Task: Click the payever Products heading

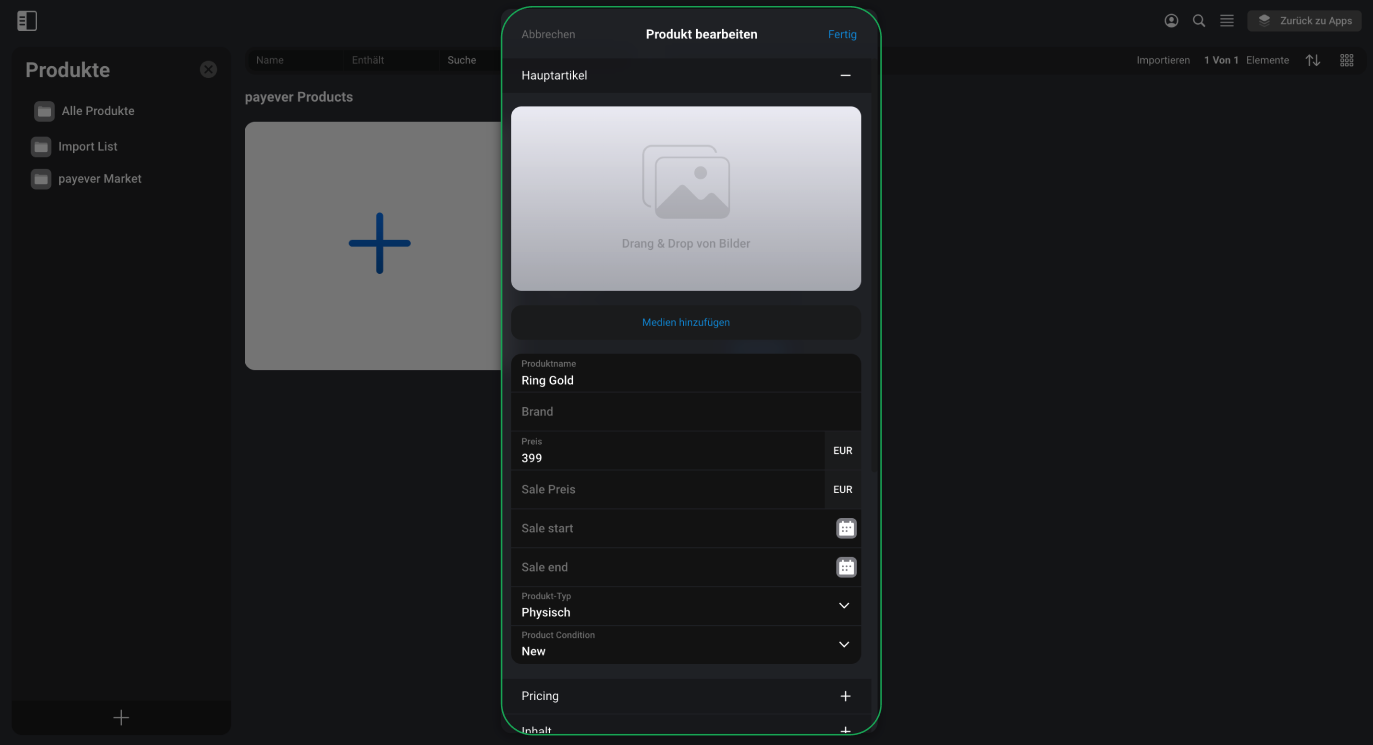Action: (x=299, y=97)
